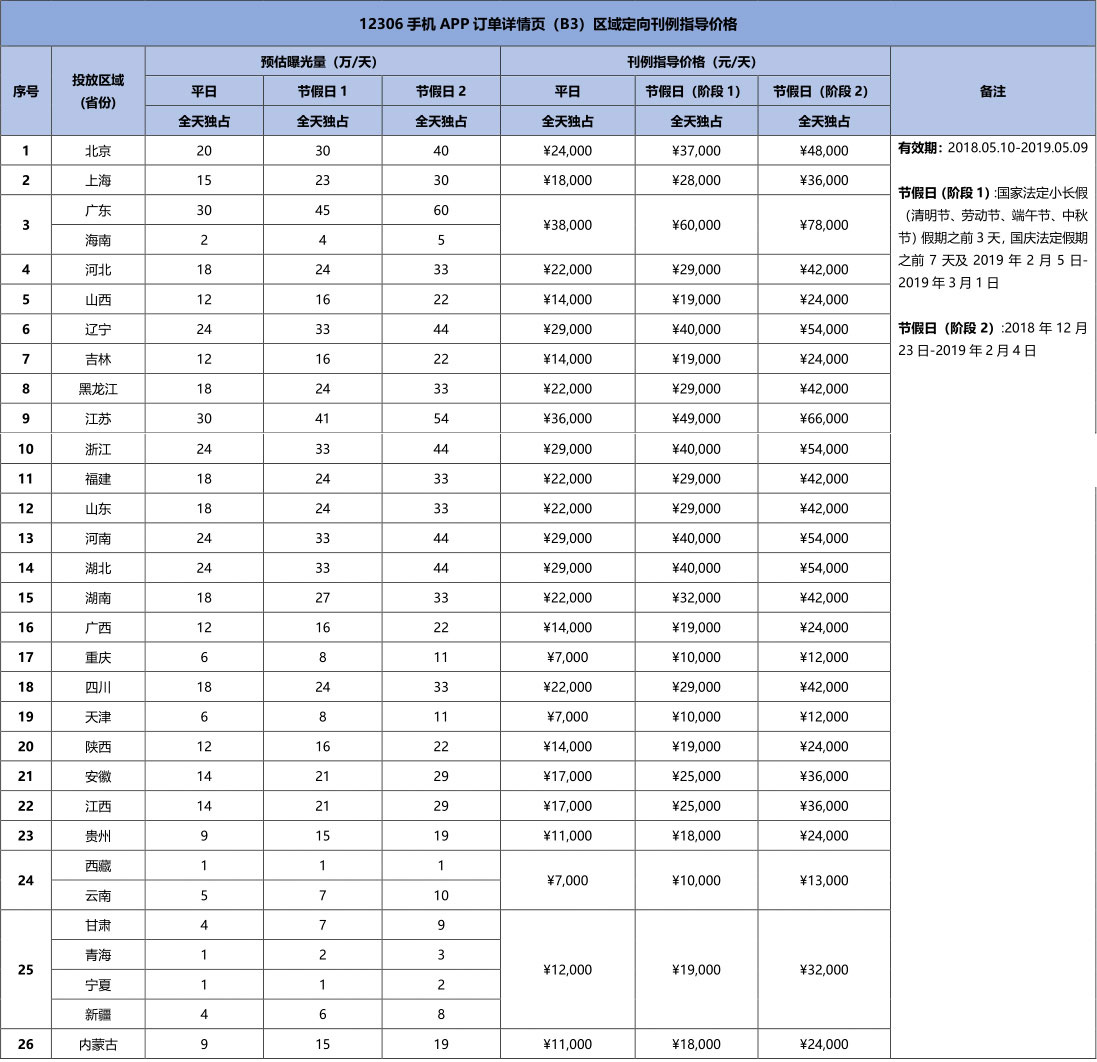Click the ¥24,000 price in 北京 row
Screen dimensions: 1097x1062
click(x=567, y=150)
